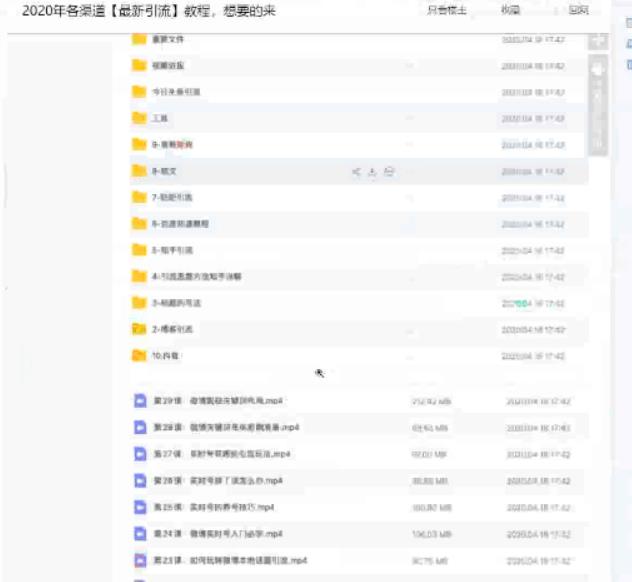This screenshot has height=582, width=632.
Task: Click the video file icon for 第28课
Action: tap(140, 427)
